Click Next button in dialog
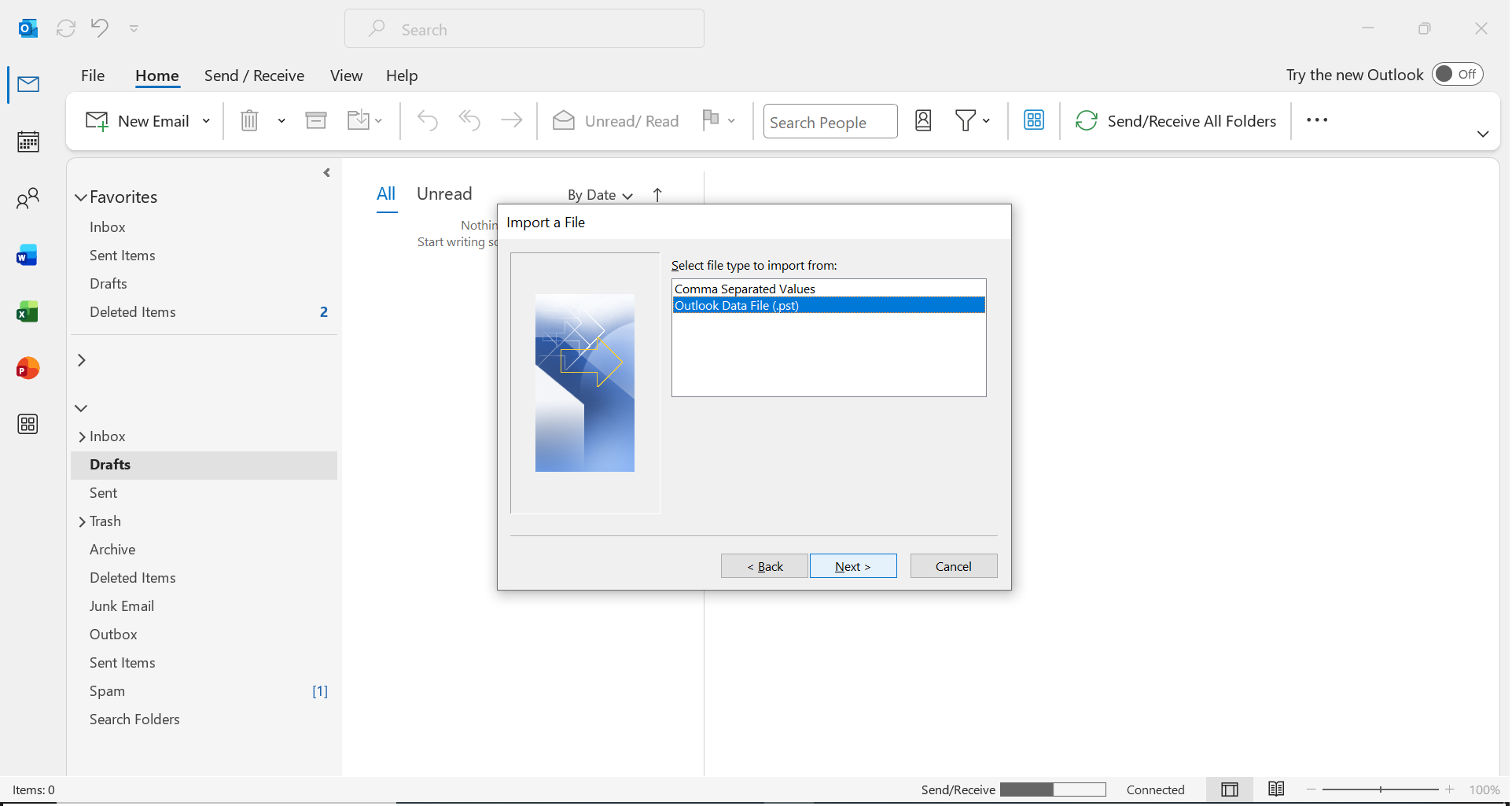 tap(853, 566)
